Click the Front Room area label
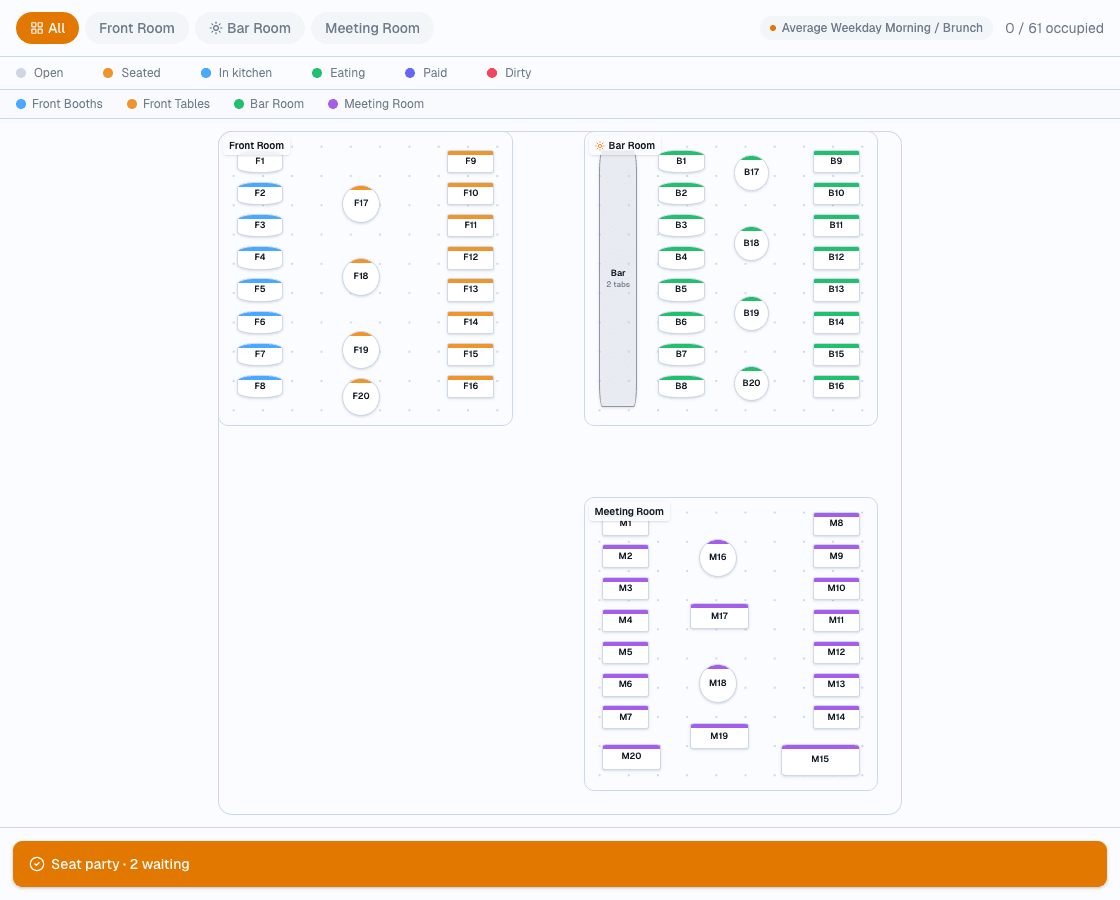This screenshot has height=900, width=1120. pyautogui.click(x=256, y=146)
